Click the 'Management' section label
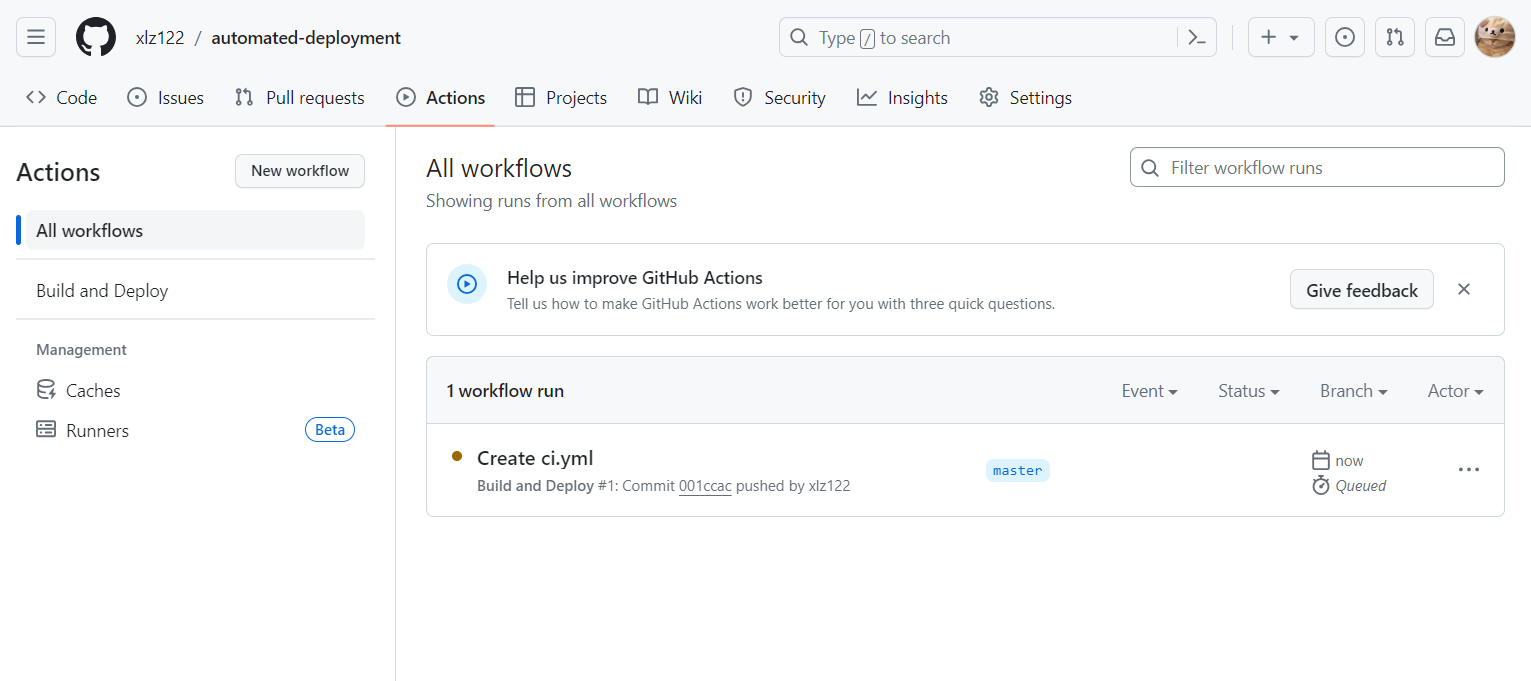1531x681 pixels. [81, 350]
